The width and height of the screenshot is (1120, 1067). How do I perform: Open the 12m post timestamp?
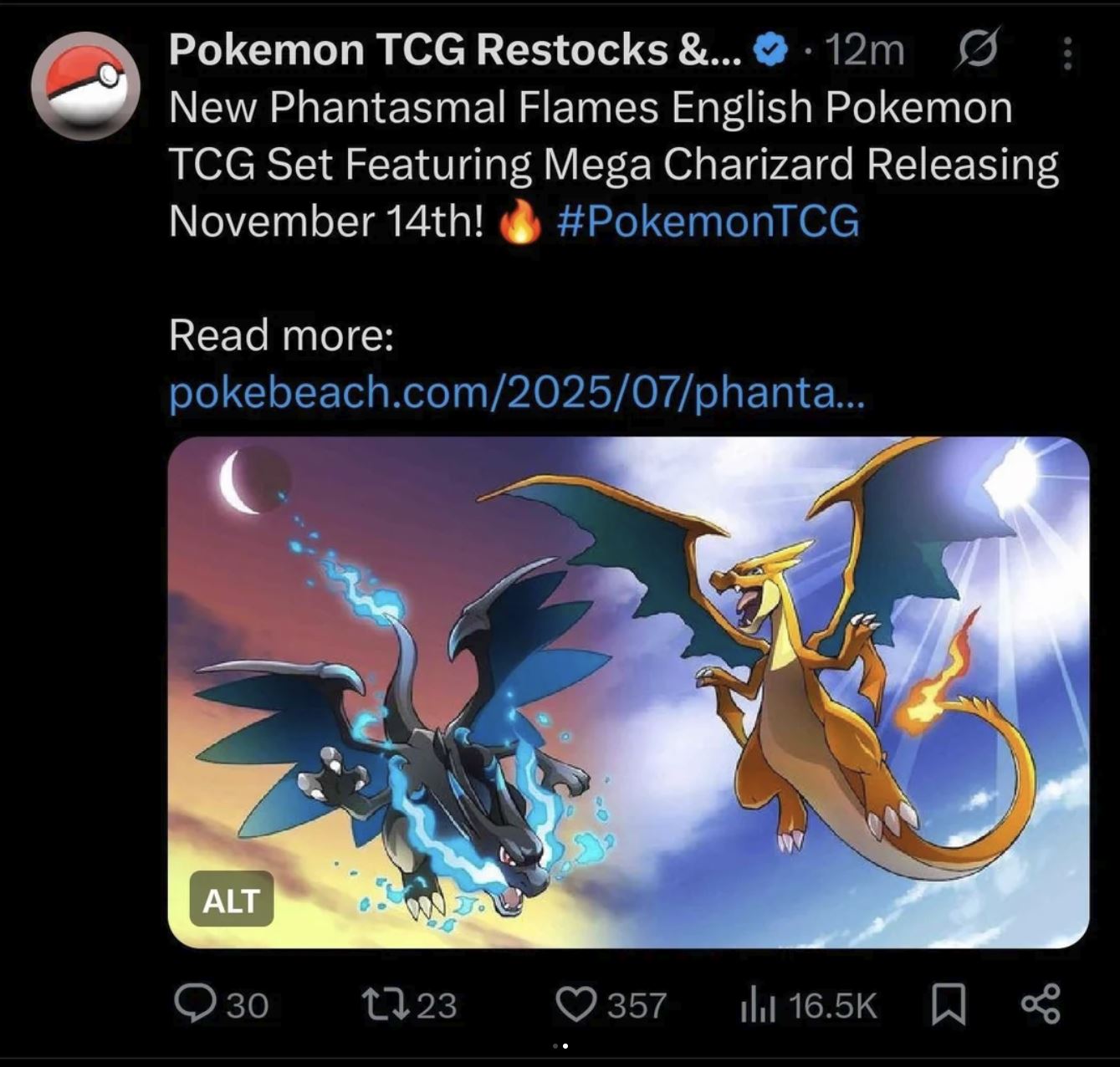tap(865, 50)
